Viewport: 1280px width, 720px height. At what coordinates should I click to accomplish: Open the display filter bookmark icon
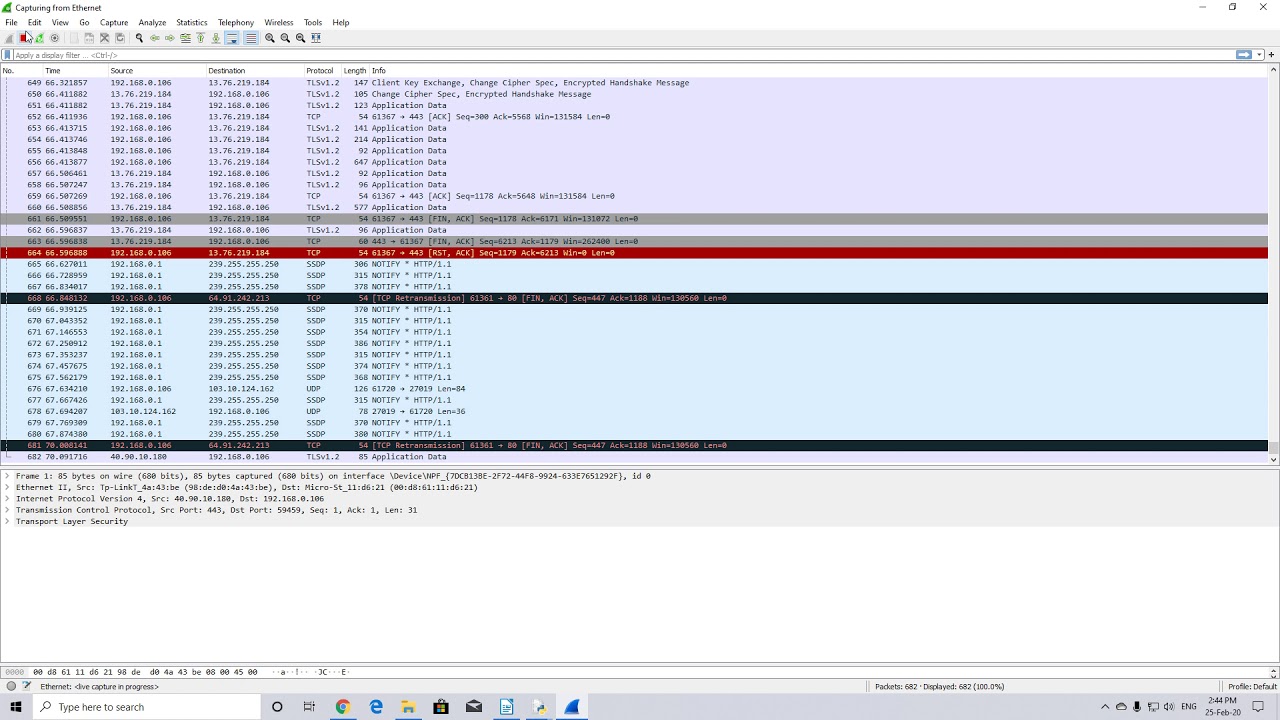coord(8,55)
